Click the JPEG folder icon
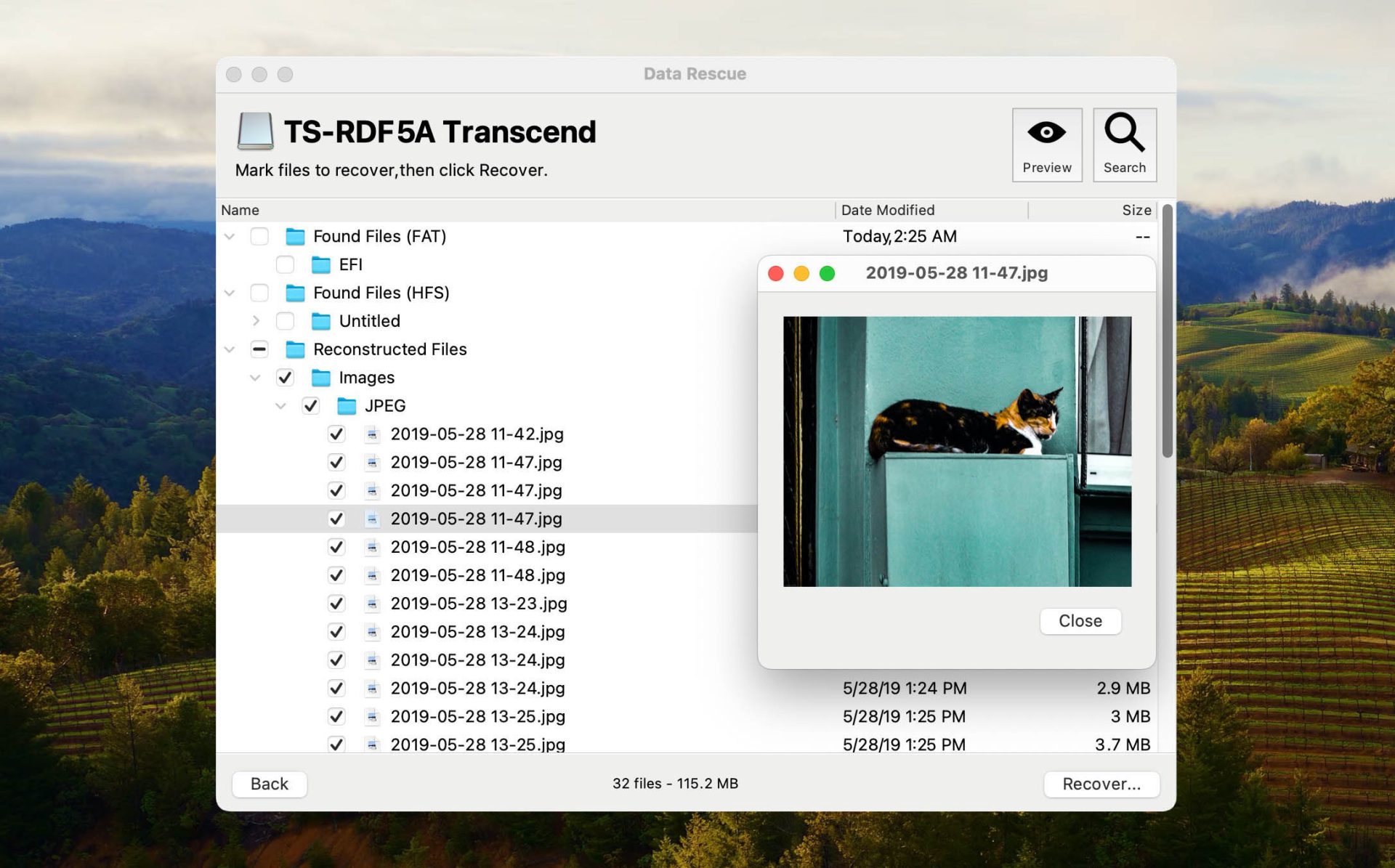 click(x=347, y=406)
